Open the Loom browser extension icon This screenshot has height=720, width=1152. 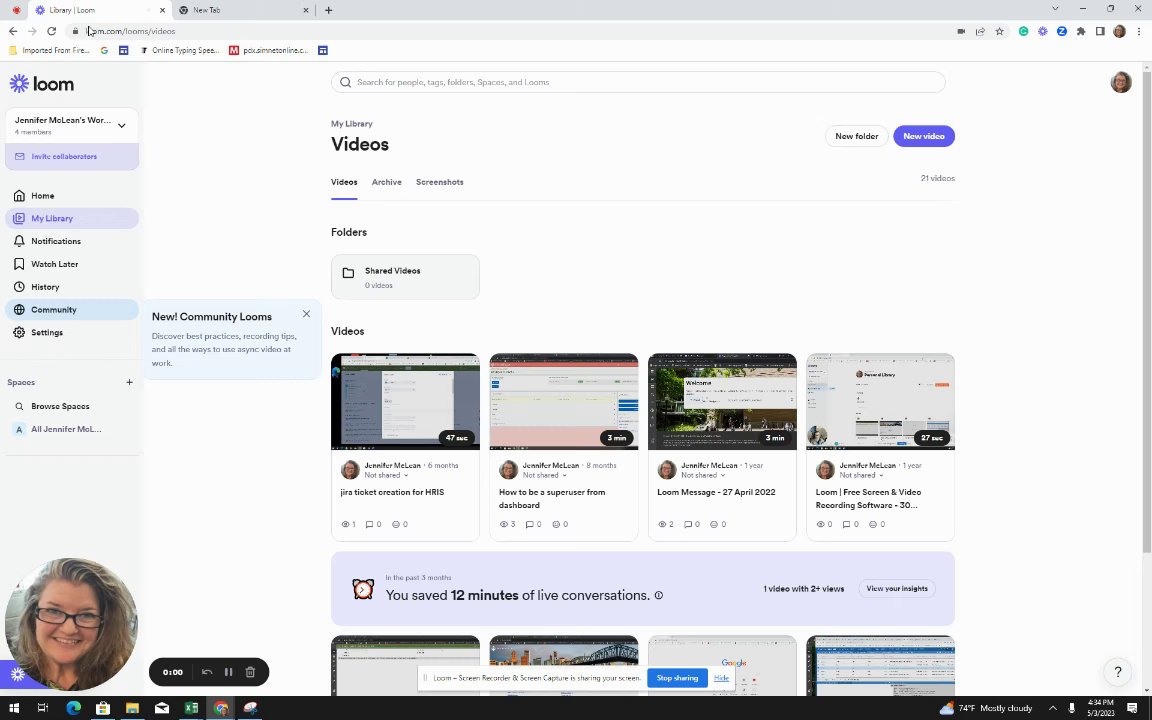coord(1043,32)
